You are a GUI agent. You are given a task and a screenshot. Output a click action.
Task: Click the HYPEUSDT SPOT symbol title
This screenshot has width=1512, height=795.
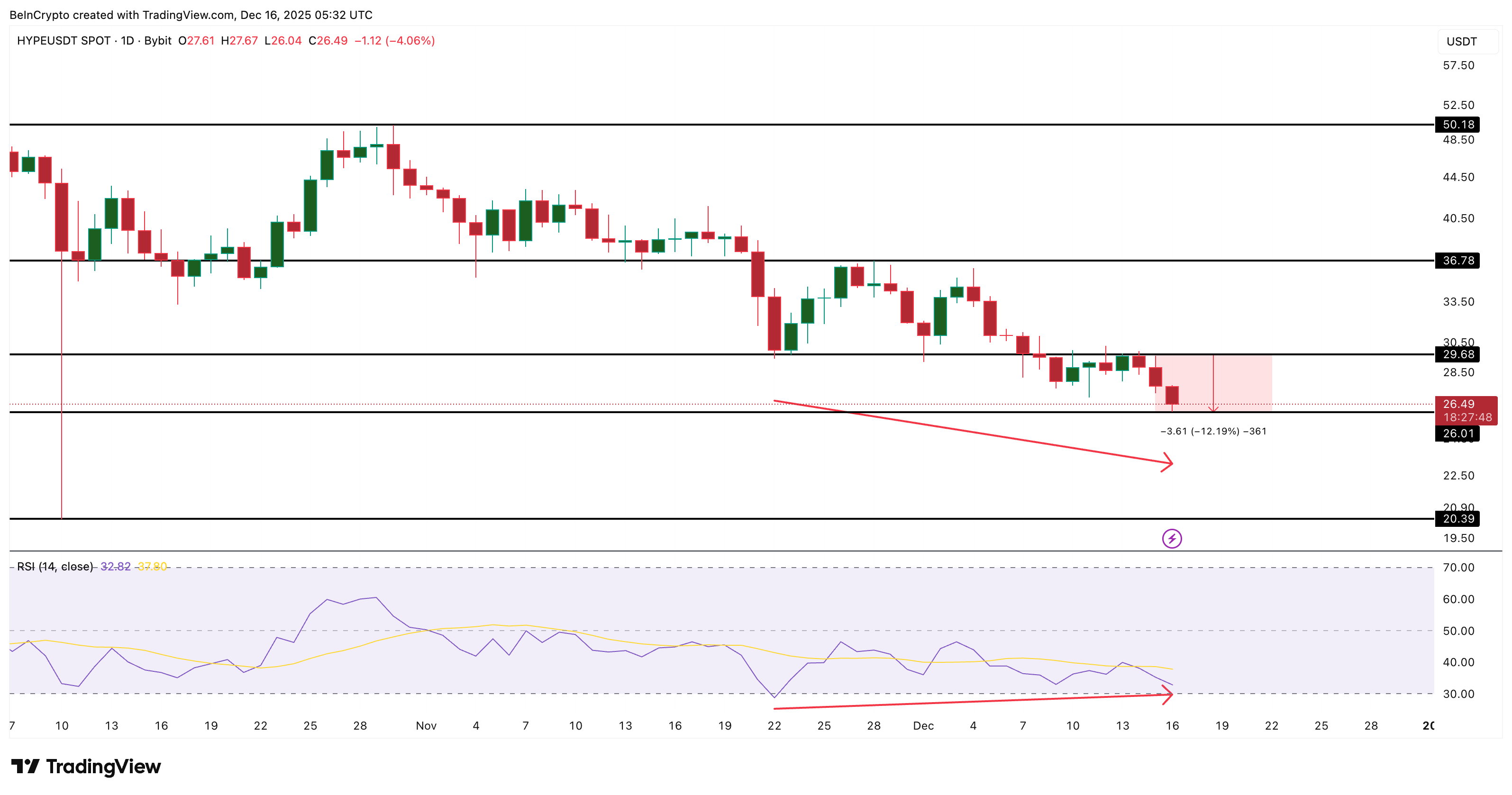64,40
